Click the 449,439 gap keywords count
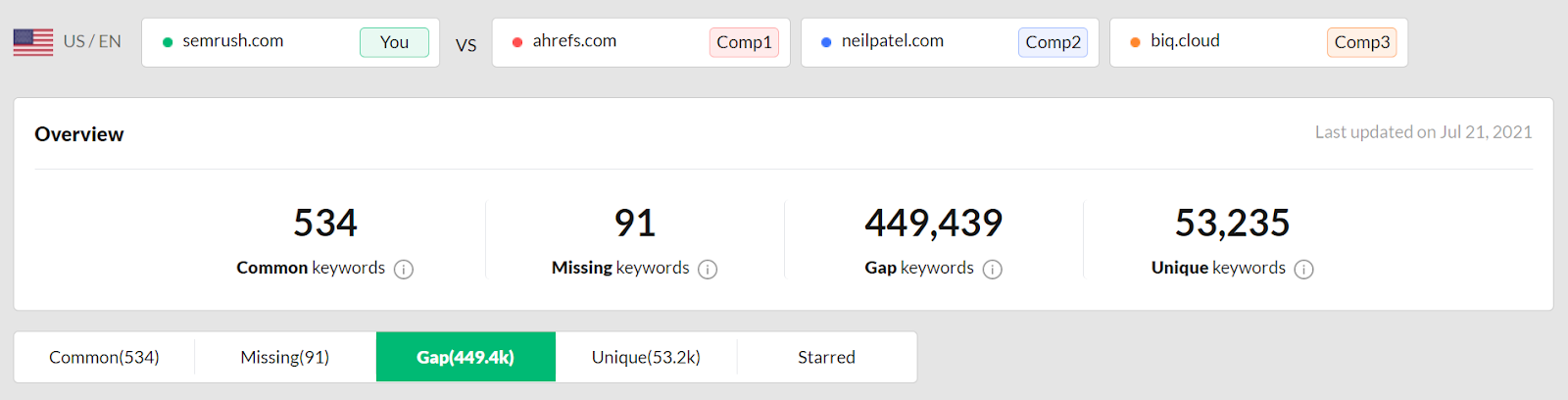Screen dimensions: 1568x400 point(934,224)
